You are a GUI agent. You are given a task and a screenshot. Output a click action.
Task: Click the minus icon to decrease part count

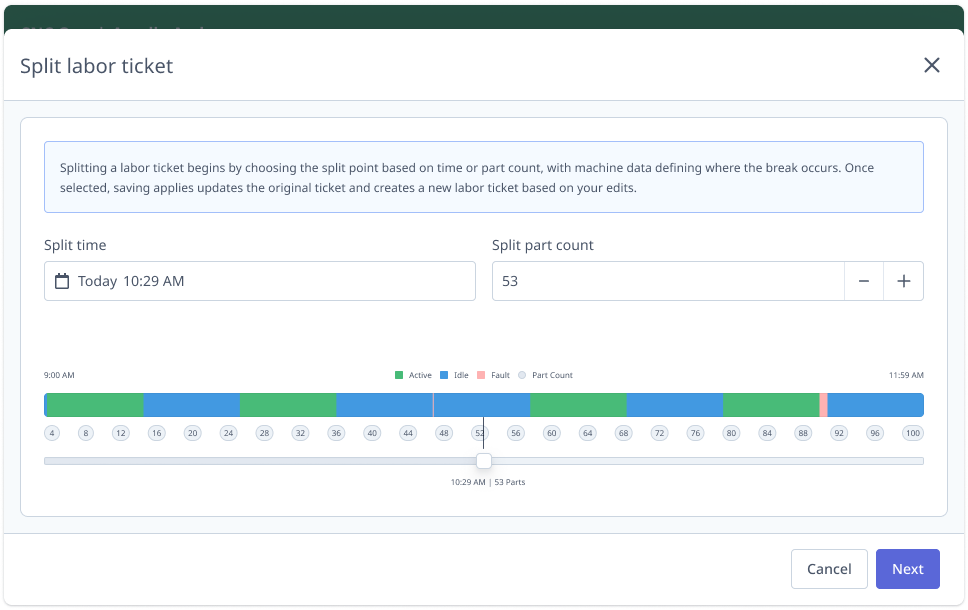coord(863,281)
